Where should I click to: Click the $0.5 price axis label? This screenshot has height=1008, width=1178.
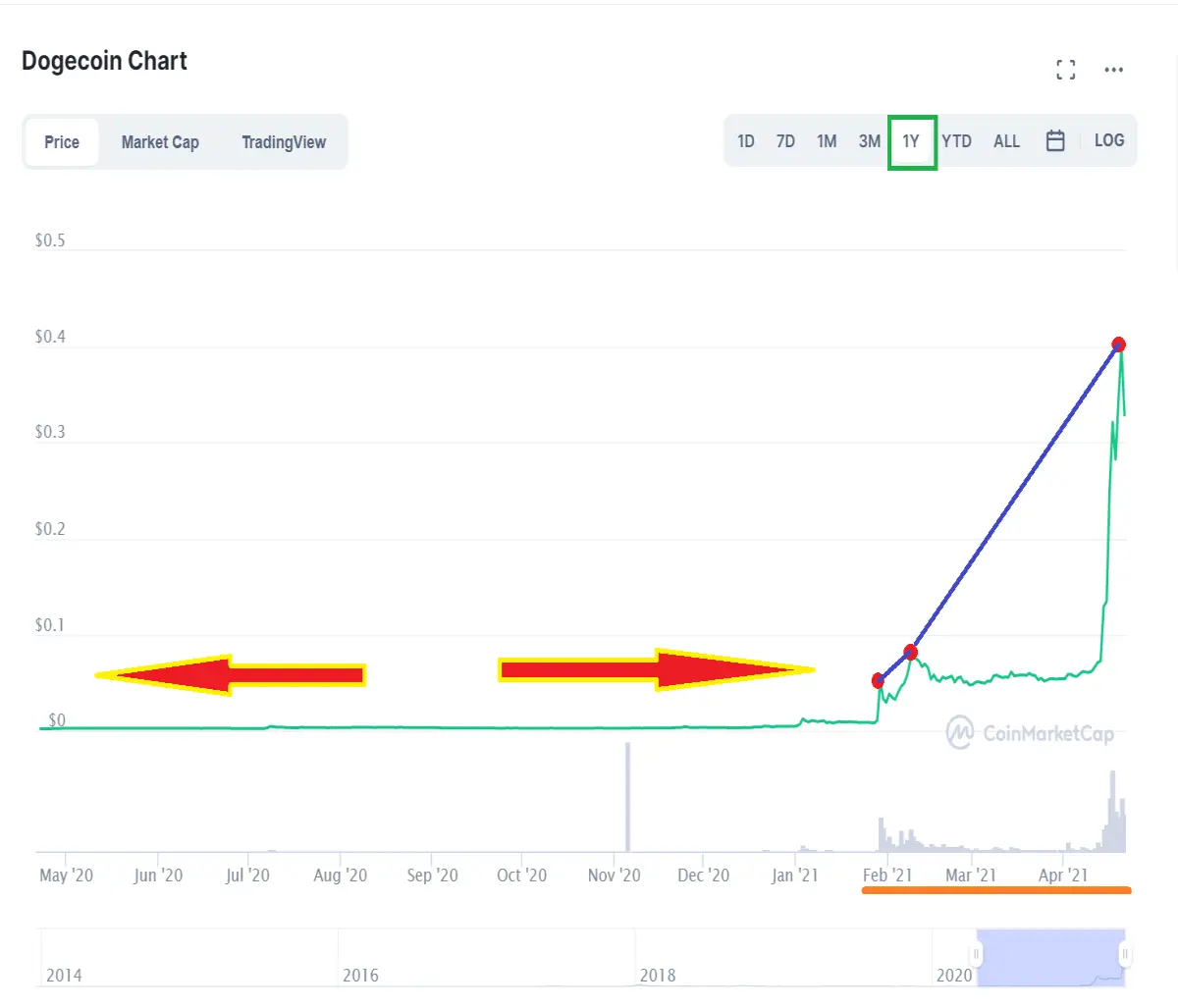(50, 240)
